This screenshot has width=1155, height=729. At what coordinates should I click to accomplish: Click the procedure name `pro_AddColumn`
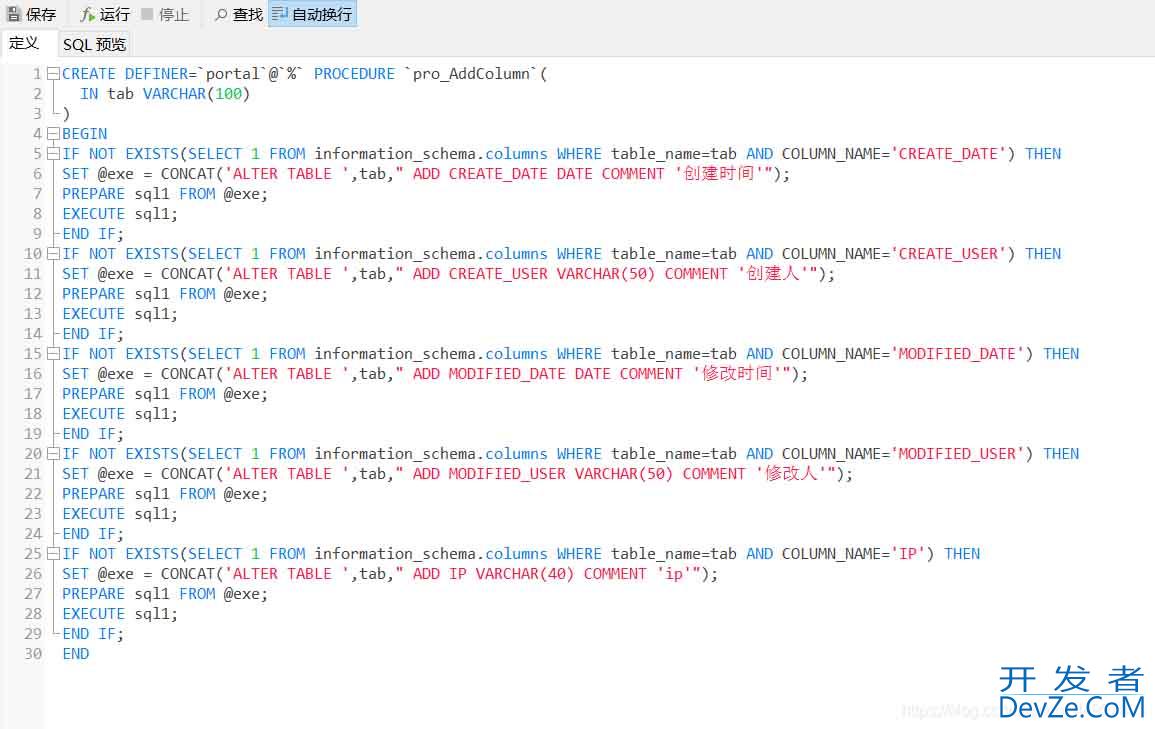coord(471,74)
